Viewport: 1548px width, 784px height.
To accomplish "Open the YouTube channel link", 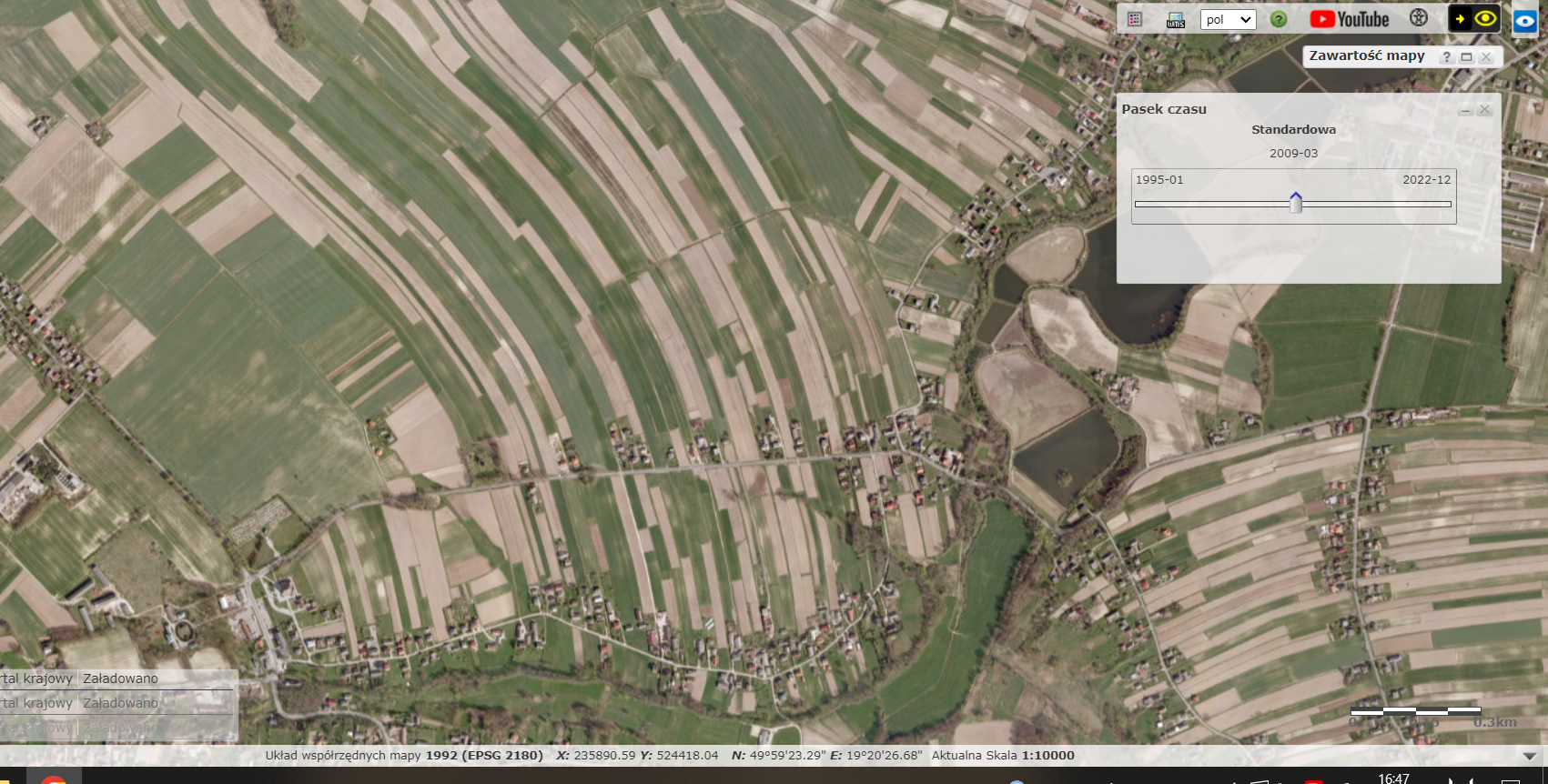I will [x=1349, y=19].
